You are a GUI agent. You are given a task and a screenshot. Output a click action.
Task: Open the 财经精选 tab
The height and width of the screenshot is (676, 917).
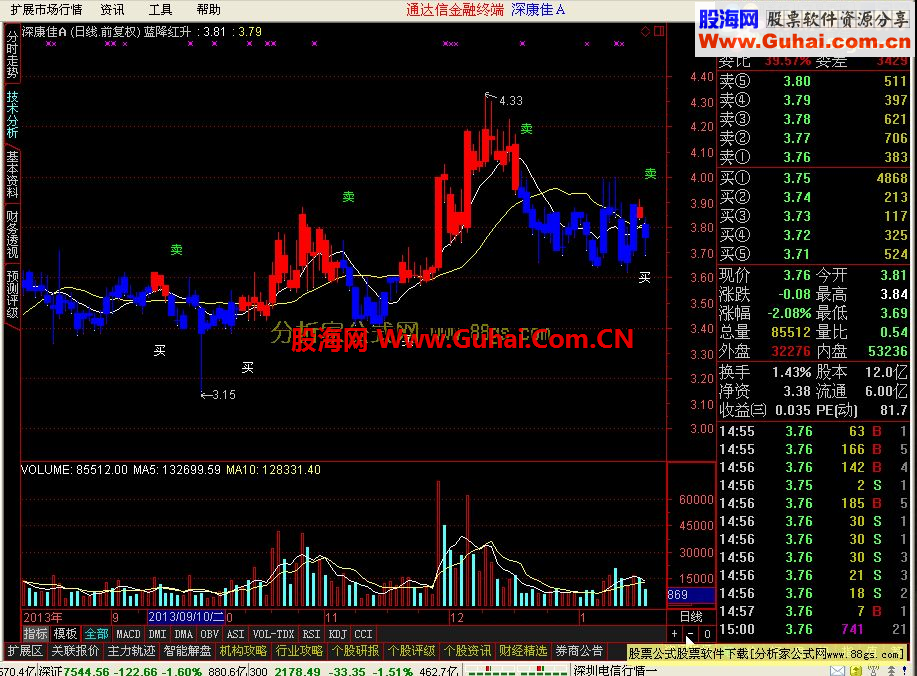(523, 651)
